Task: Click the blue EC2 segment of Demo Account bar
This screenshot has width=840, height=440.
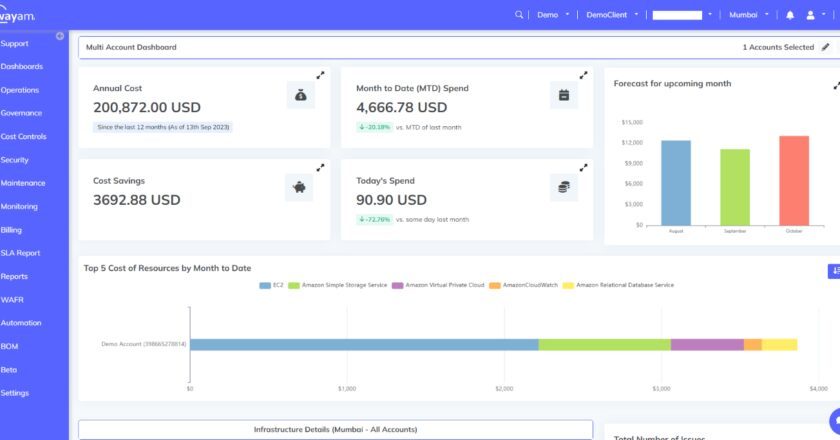Action: tap(364, 345)
